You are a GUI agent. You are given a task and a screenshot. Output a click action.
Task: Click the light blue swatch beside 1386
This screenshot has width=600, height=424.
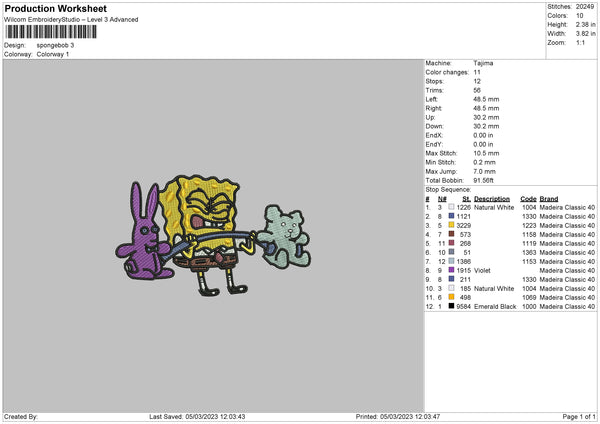point(451,261)
